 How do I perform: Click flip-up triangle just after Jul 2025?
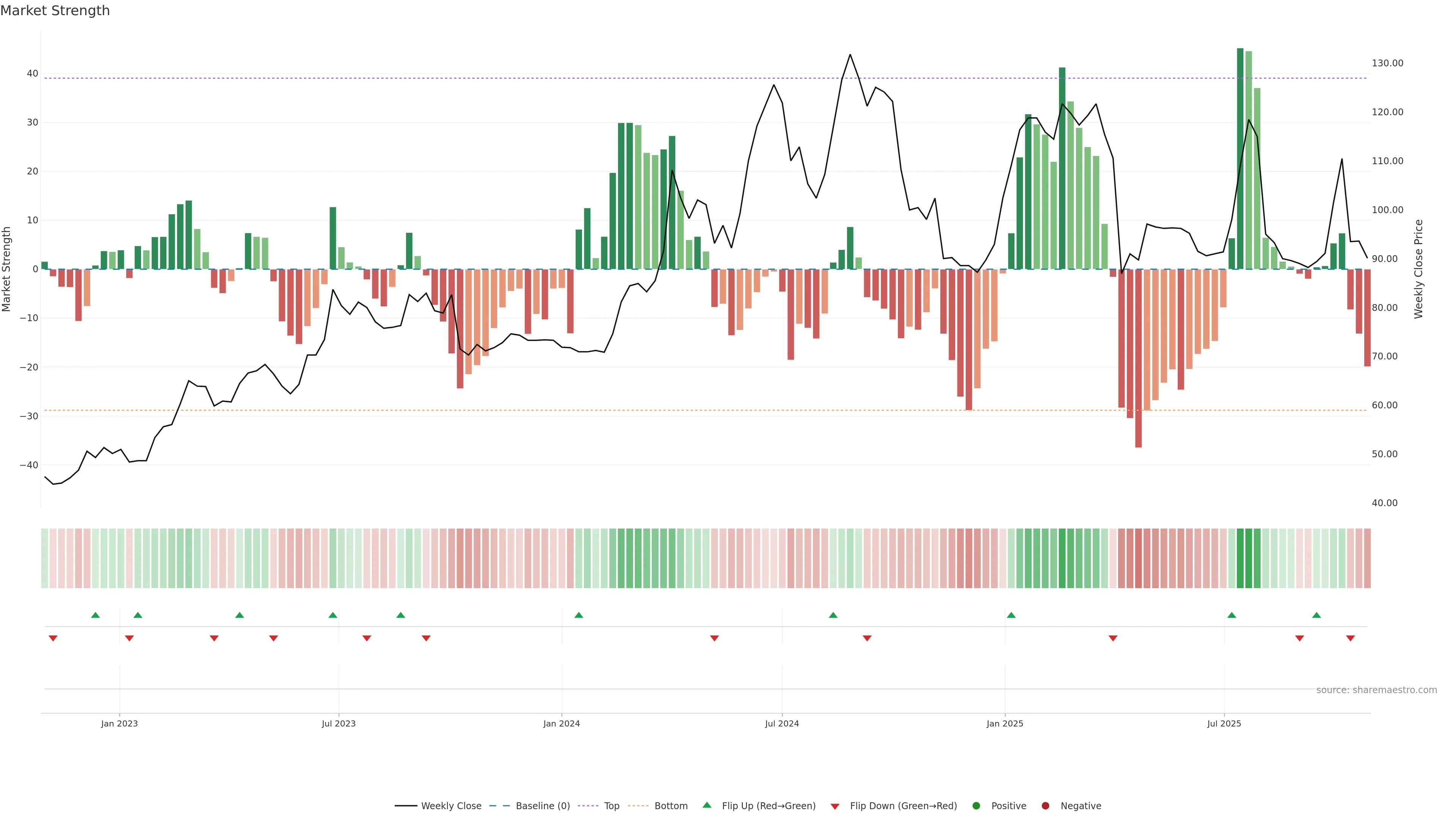click(1232, 615)
